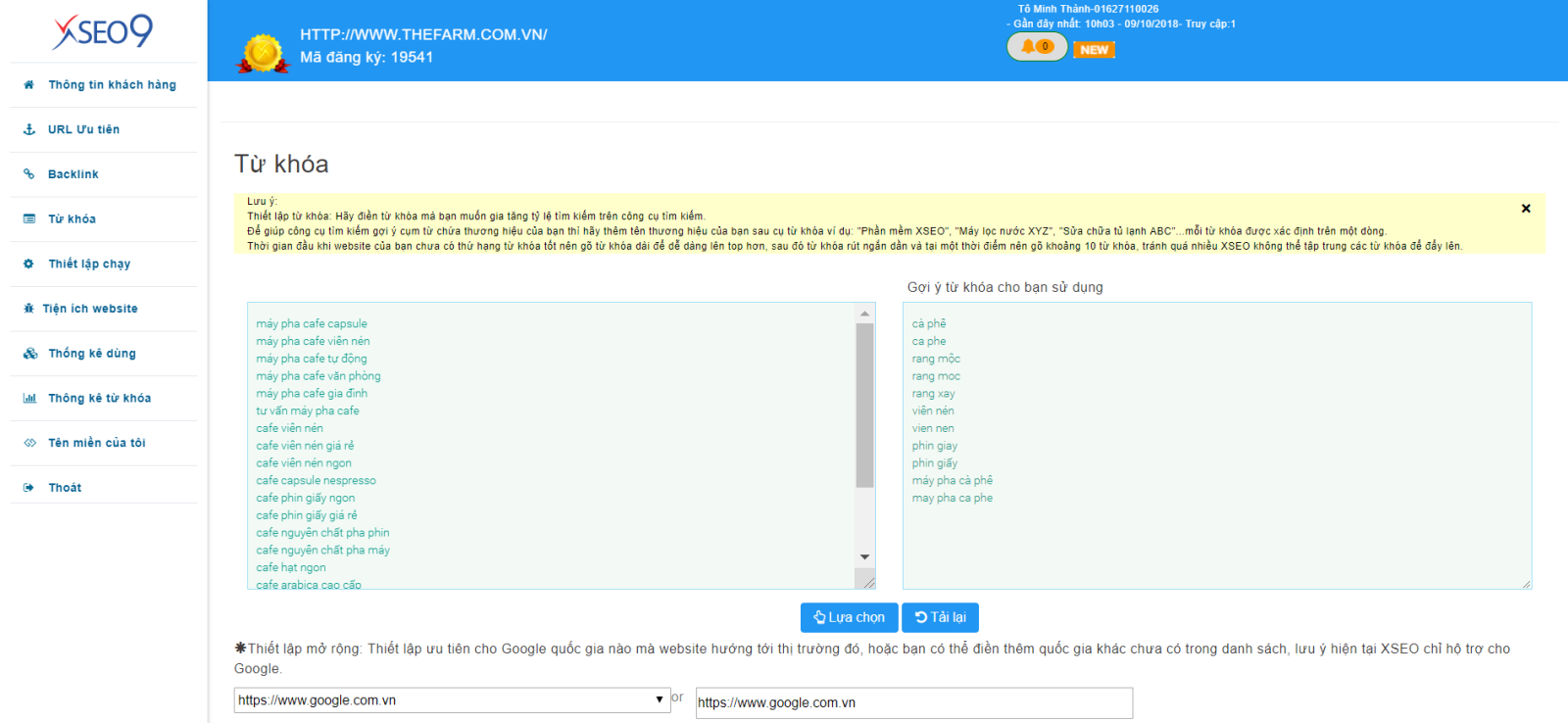The image size is (1568, 723).
Task: Click keyword 'tư vấn máy pha cafe'
Action: (308, 410)
